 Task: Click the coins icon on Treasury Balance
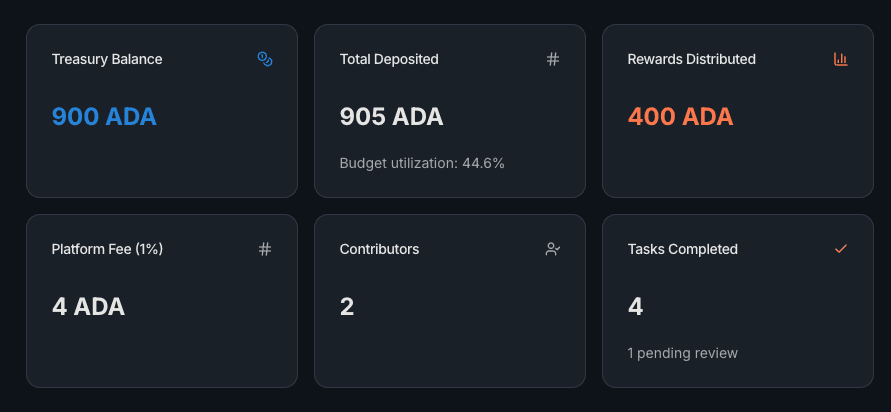265,59
